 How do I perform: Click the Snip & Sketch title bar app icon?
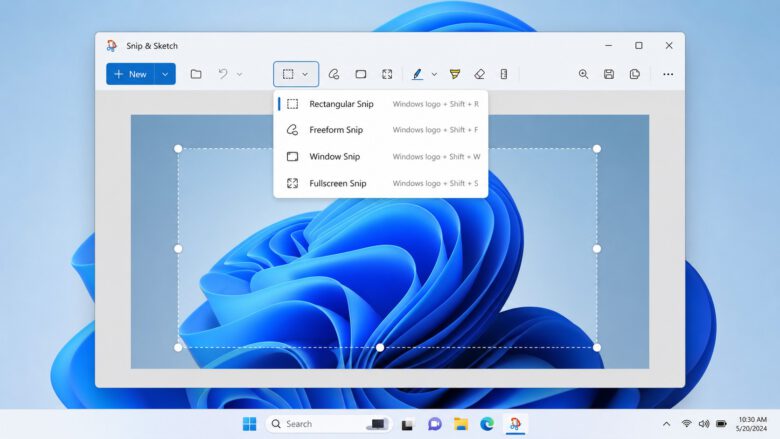tap(112, 46)
